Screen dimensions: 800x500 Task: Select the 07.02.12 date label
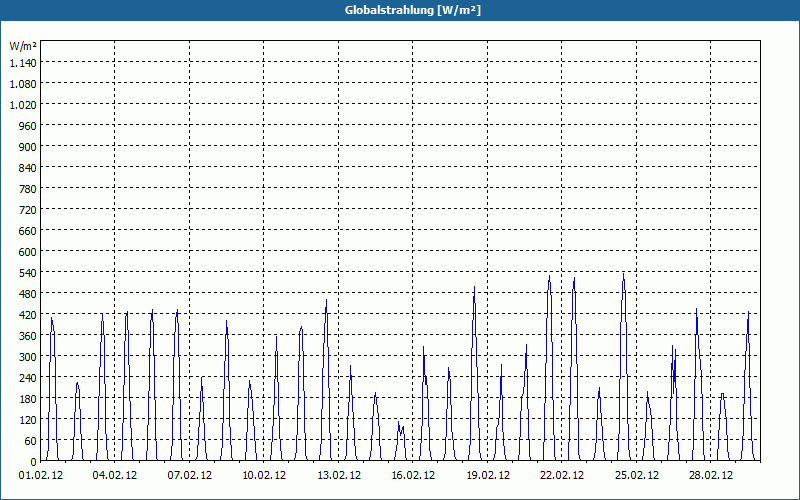click(190, 476)
